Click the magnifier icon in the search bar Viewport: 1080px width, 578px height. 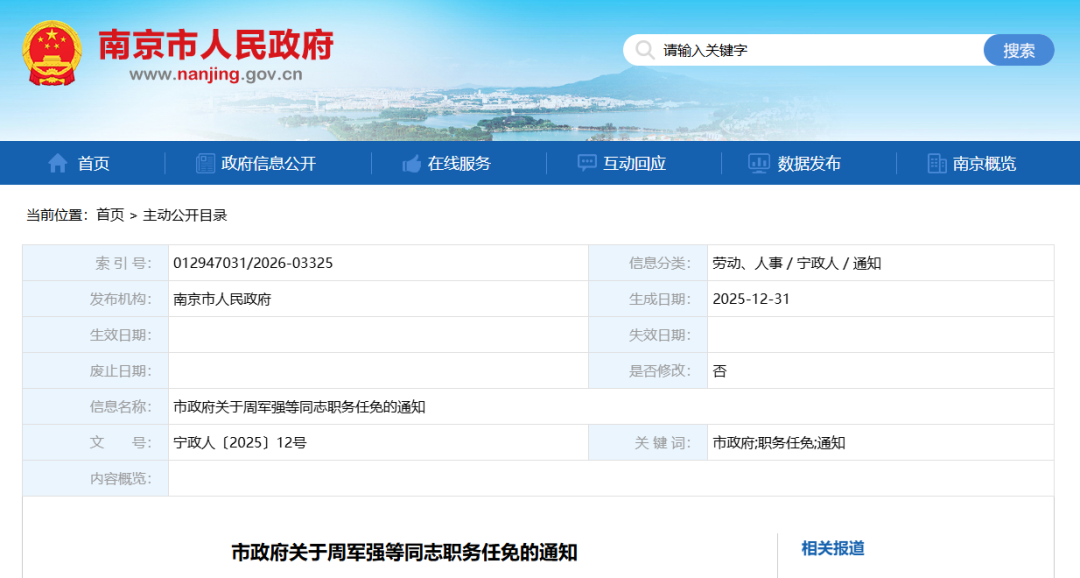(645, 49)
